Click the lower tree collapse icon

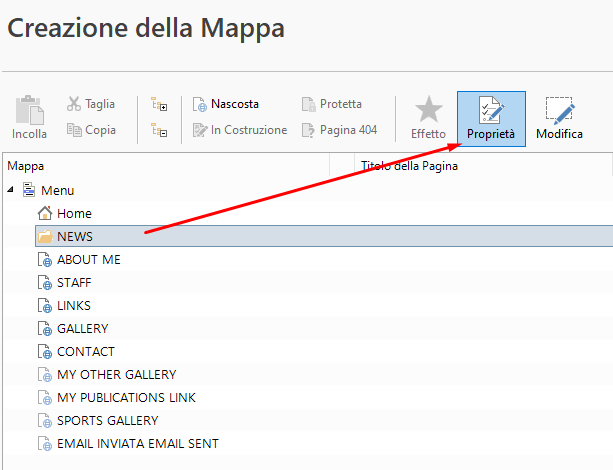[x=160, y=130]
